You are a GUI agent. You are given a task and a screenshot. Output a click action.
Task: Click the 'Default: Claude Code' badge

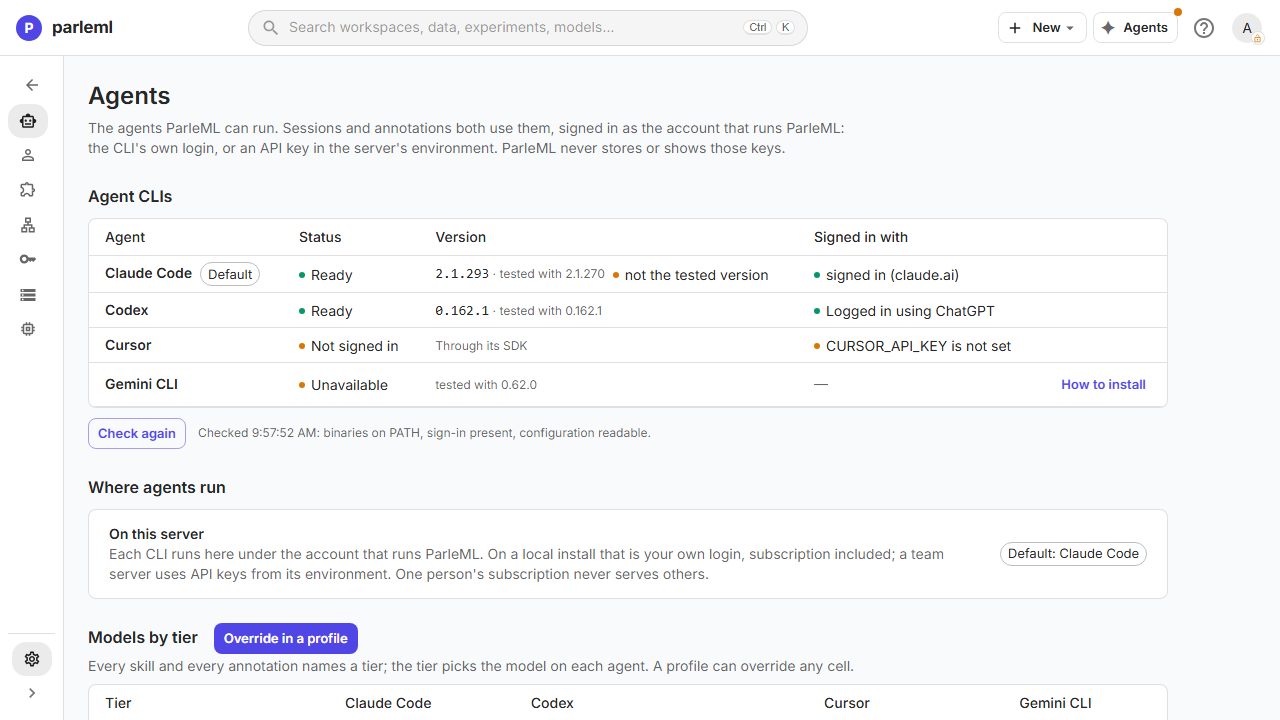[x=1073, y=554]
